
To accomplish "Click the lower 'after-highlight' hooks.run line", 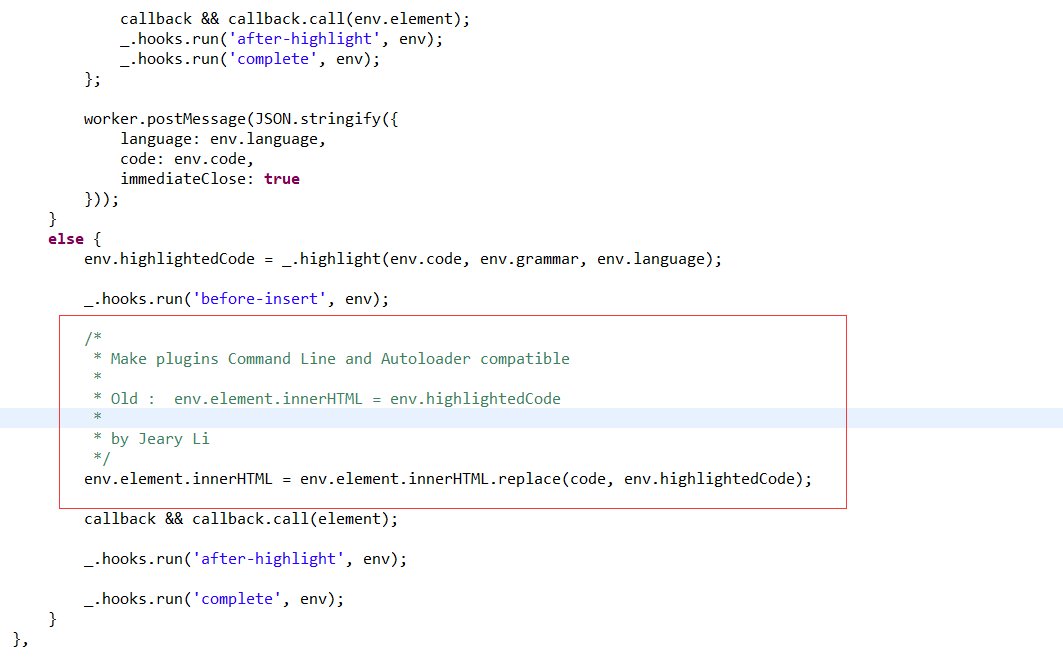I will point(245,559).
